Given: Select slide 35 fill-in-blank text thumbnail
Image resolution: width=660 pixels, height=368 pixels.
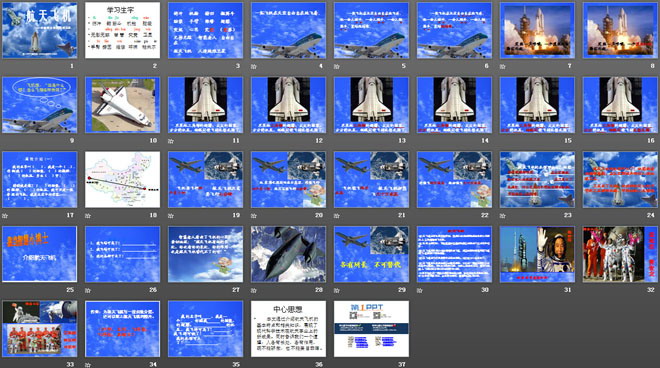Looking at the screenshot, I should (205, 329).
